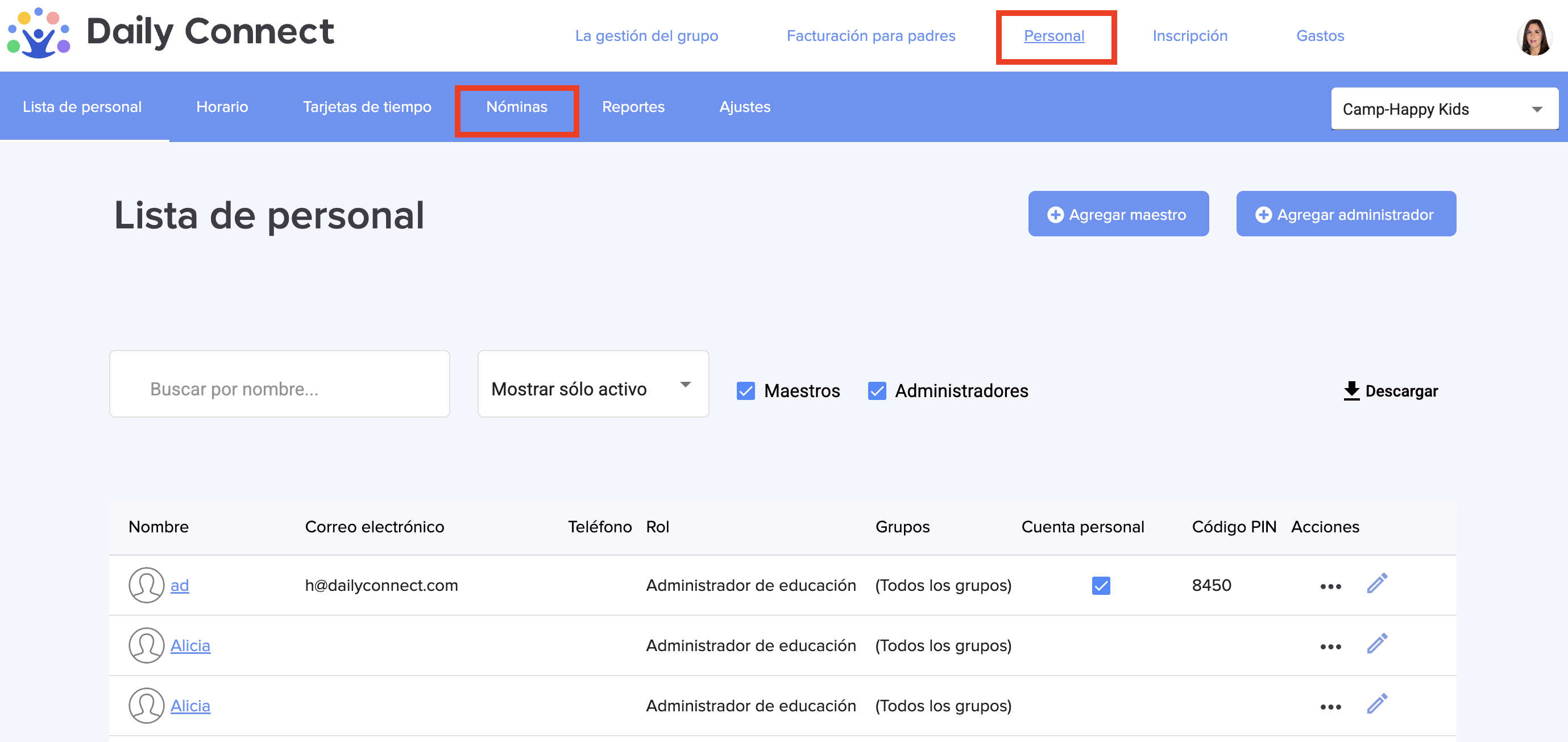
Task: Click the Agregar maestro button
Action: pos(1118,214)
